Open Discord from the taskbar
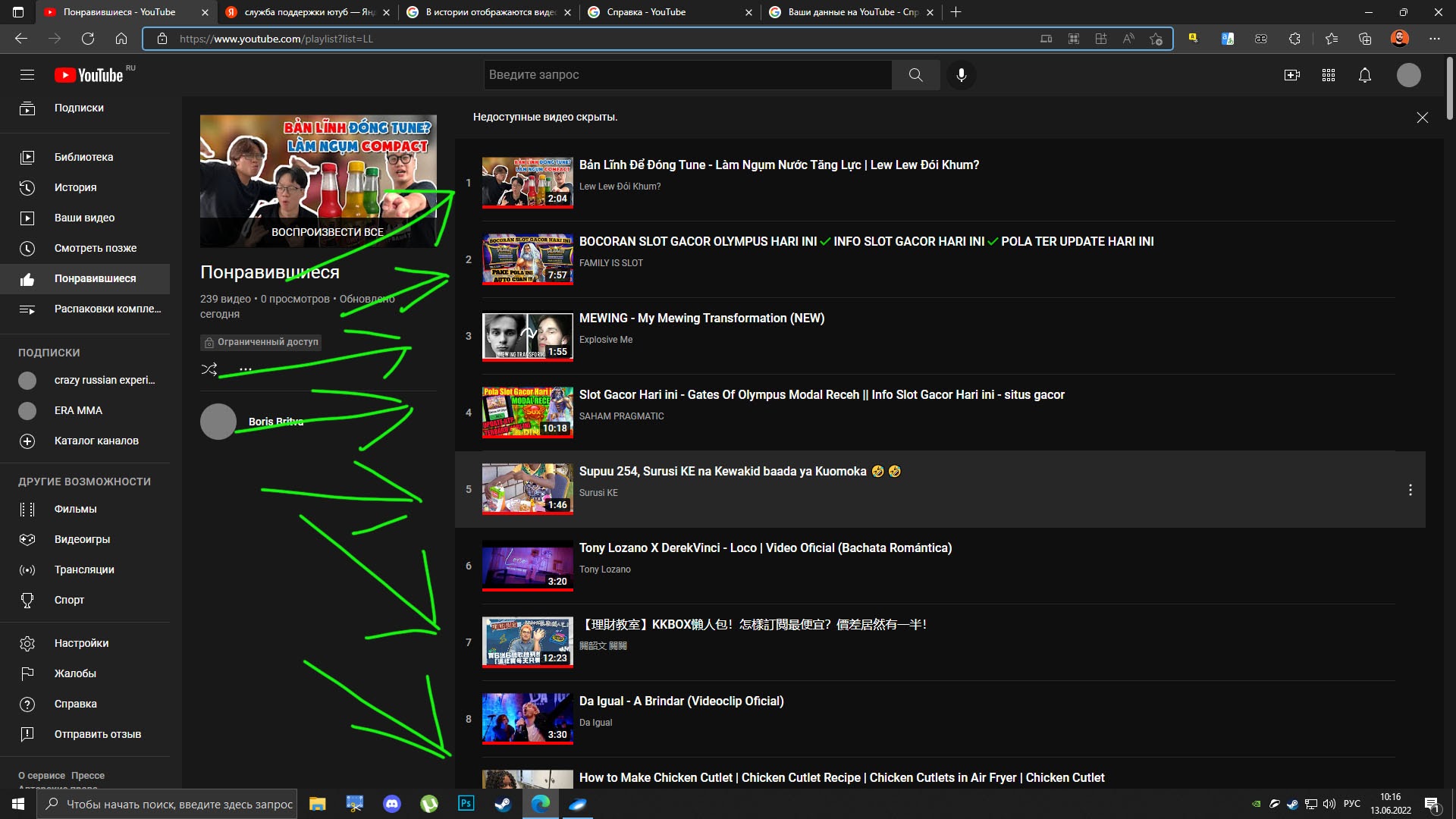1456x819 pixels. [392, 804]
